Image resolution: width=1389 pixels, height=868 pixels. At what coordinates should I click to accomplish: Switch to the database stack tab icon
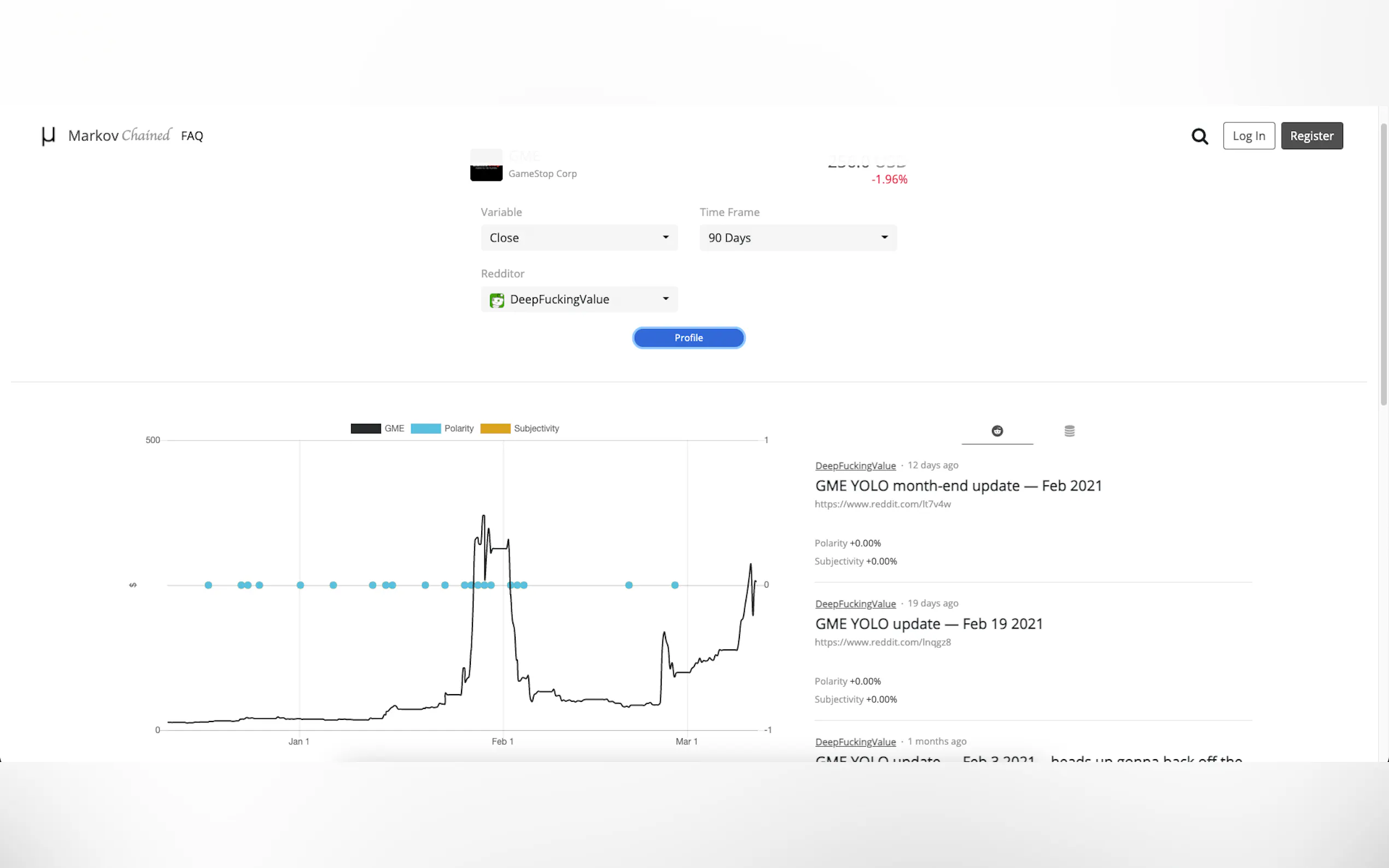(1069, 431)
